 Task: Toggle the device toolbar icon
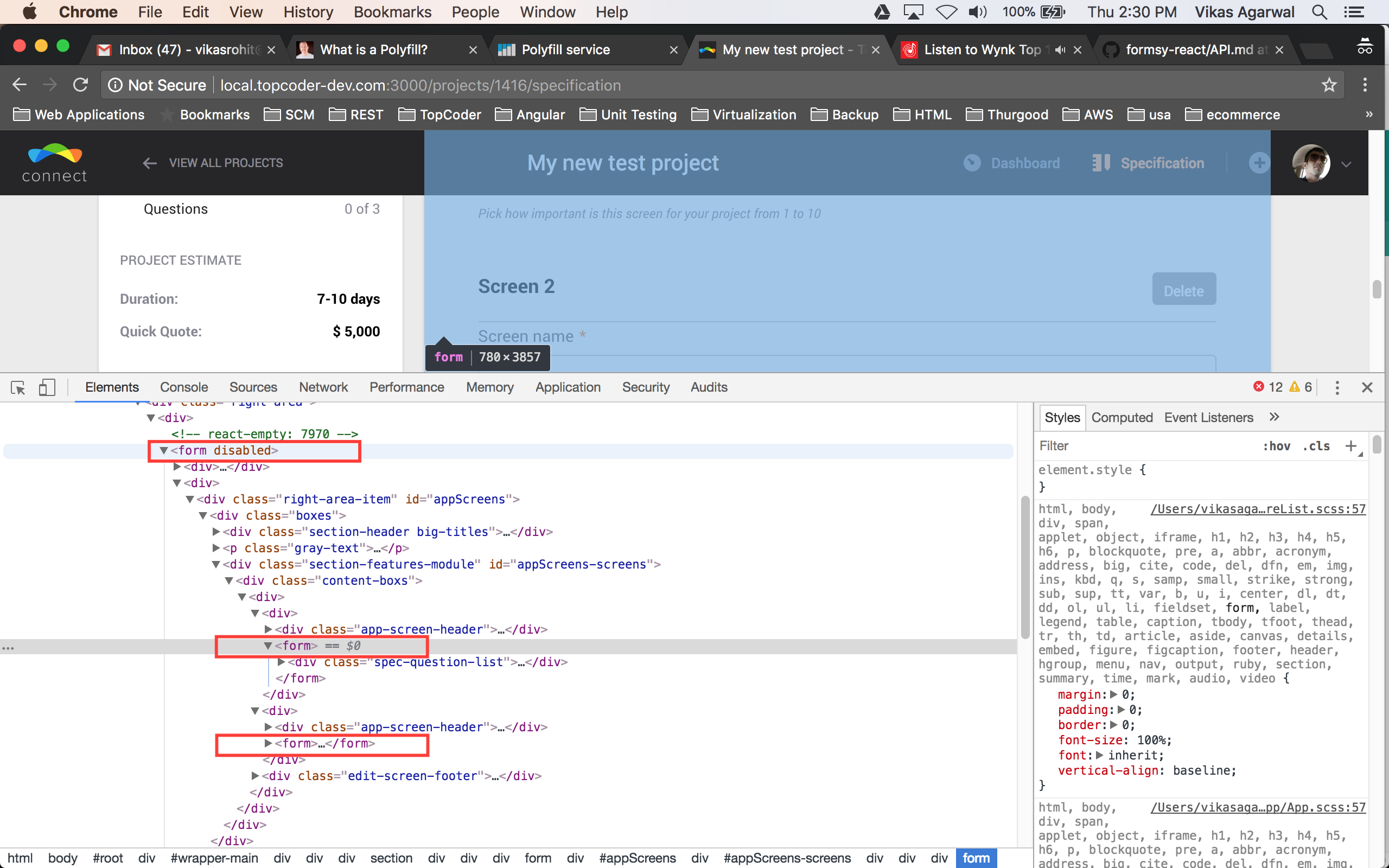[x=47, y=387]
